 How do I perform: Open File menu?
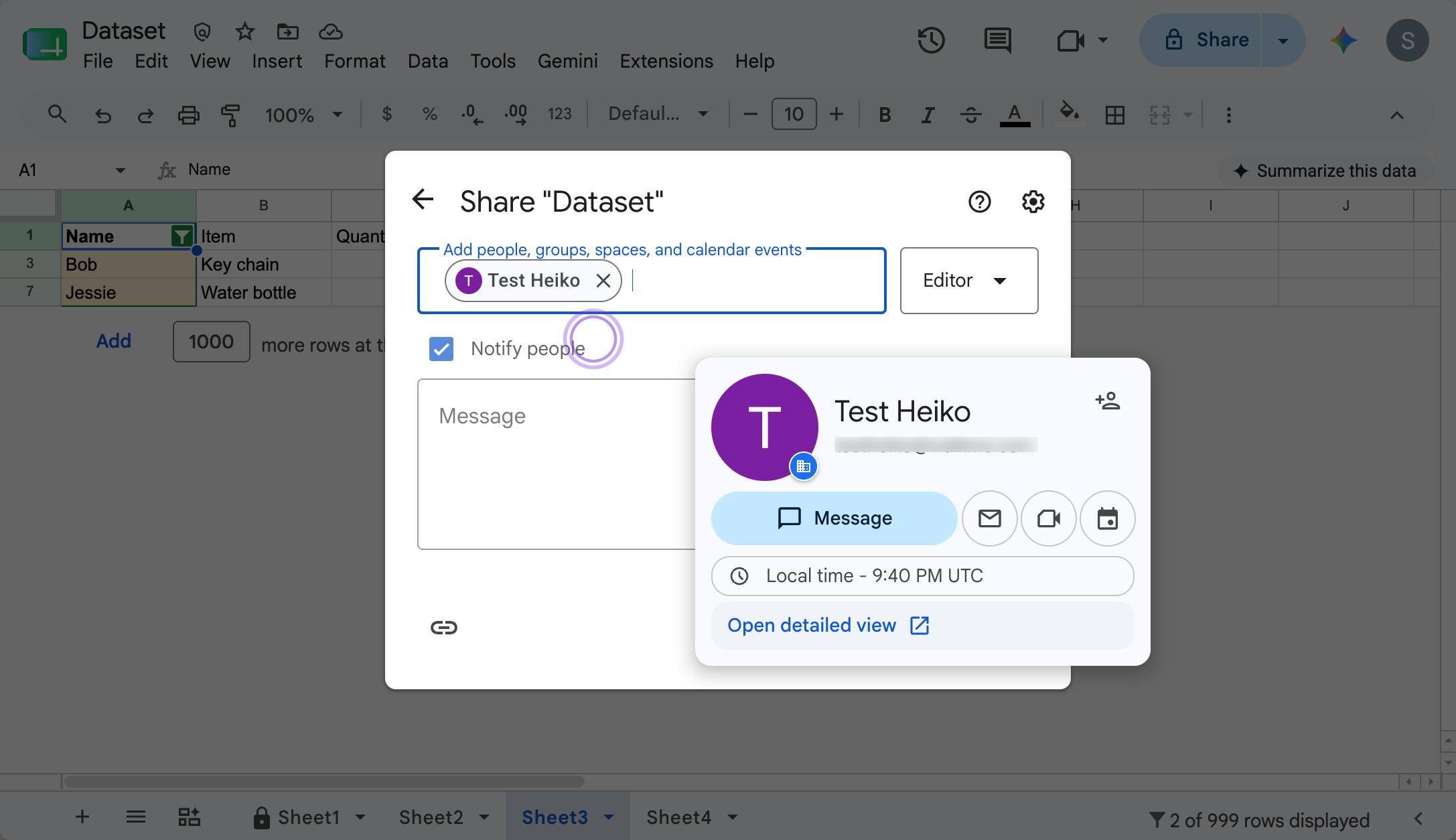click(x=98, y=61)
